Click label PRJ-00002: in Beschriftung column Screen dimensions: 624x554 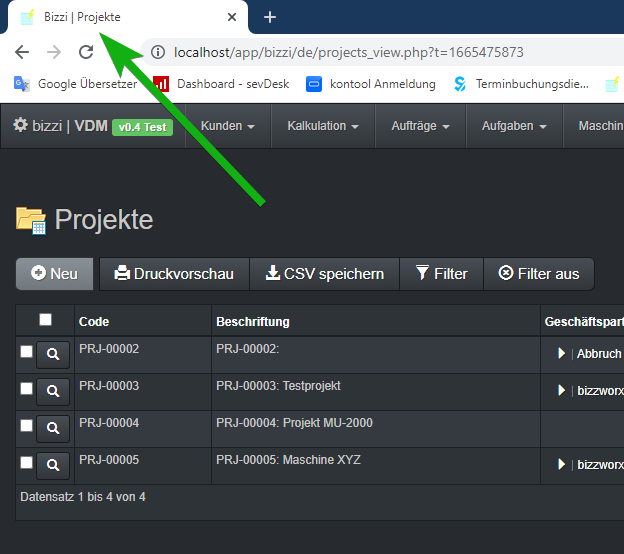[248, 349]
